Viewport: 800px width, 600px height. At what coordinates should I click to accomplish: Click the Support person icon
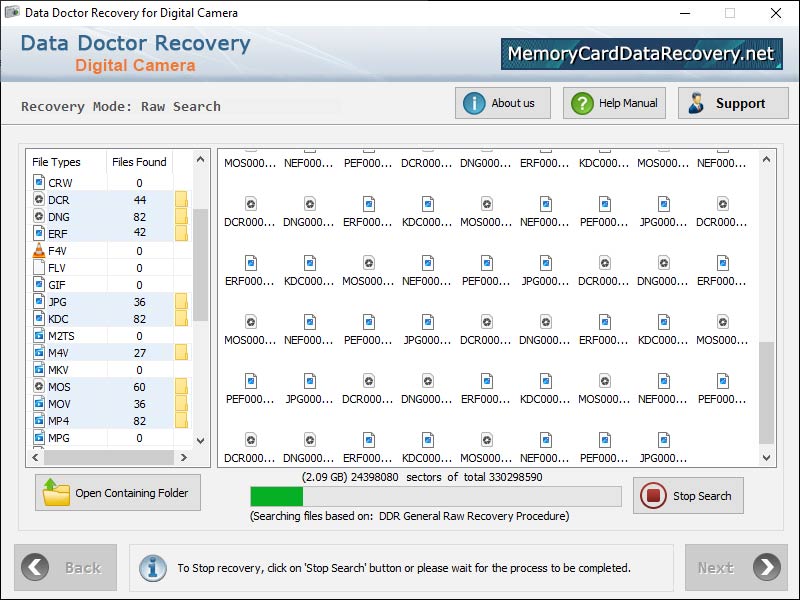[694, 102]
